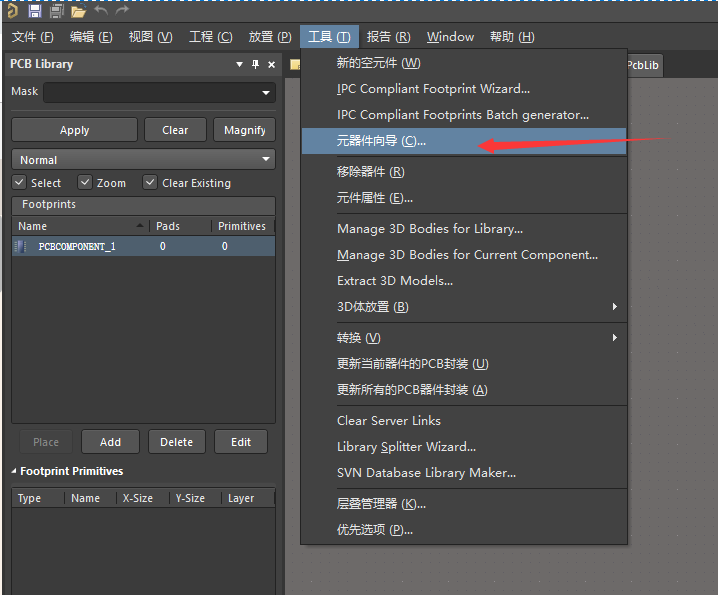Click the Clear button
This screenshot has width=718, height=595.
pos(175,130)
